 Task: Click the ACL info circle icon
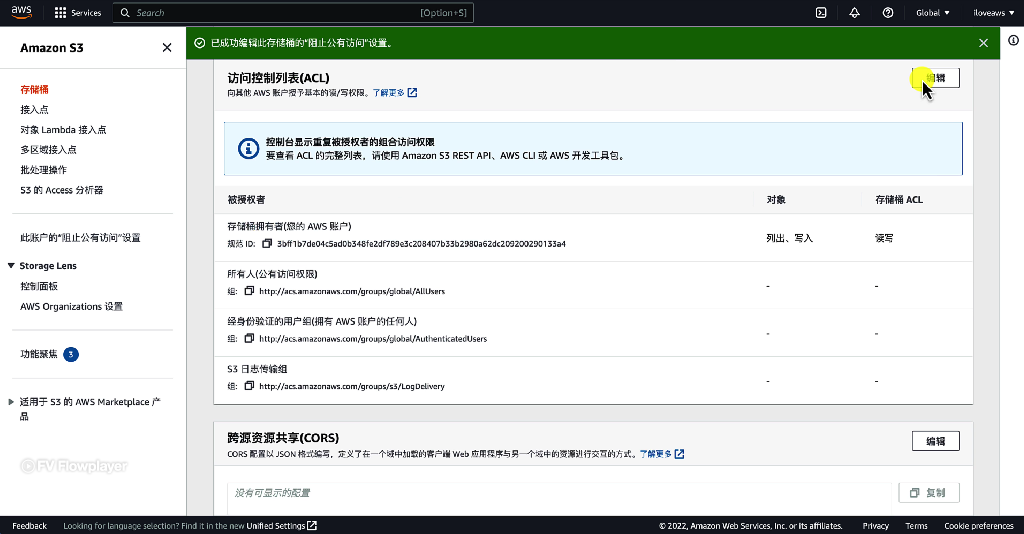point(248,148)
